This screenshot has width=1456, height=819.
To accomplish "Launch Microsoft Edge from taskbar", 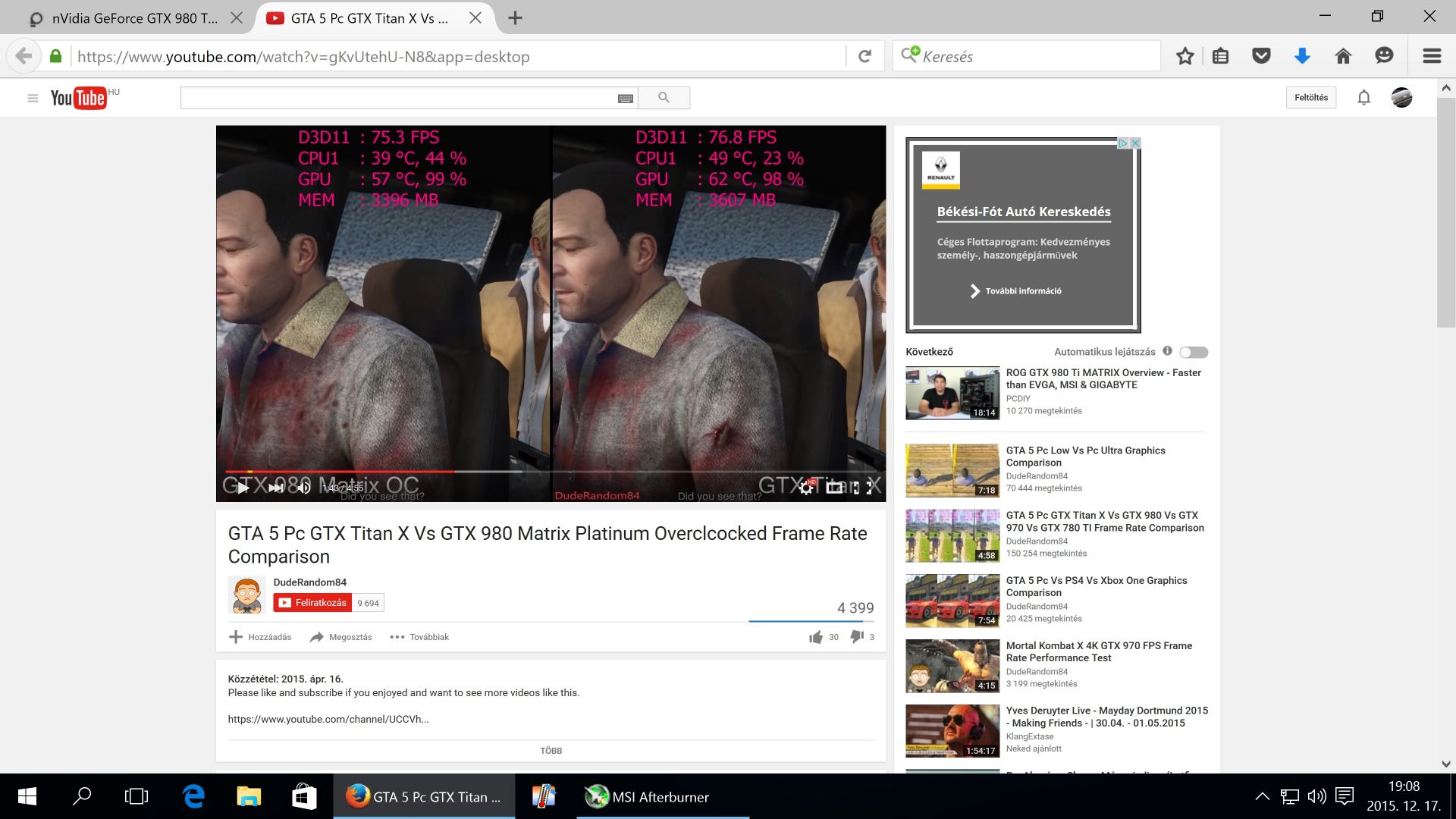I will coord(193,796).
